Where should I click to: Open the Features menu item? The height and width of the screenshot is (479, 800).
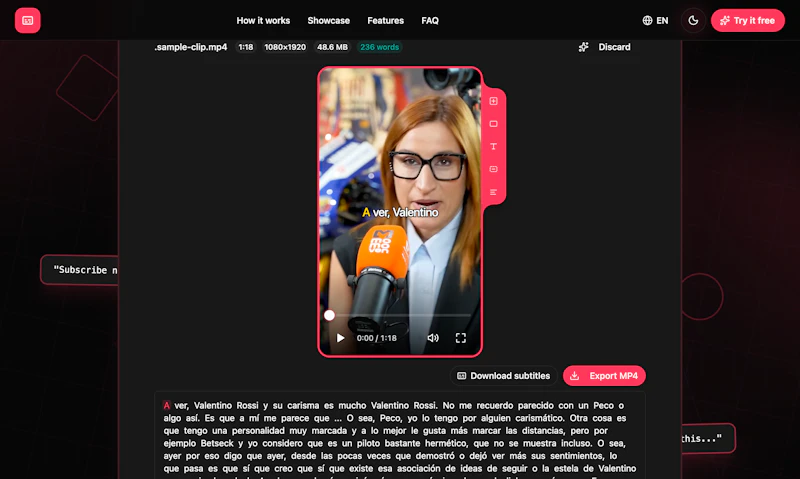(x=385, y=20)
